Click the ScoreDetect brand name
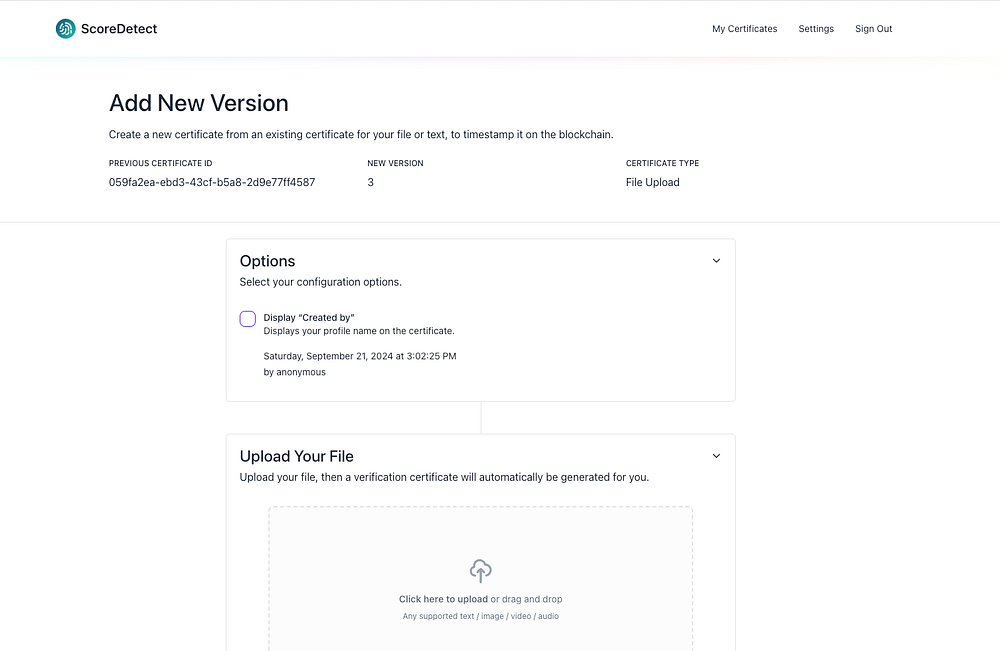This screenshot has height=651, width=1000. click(x=119, y=29)
